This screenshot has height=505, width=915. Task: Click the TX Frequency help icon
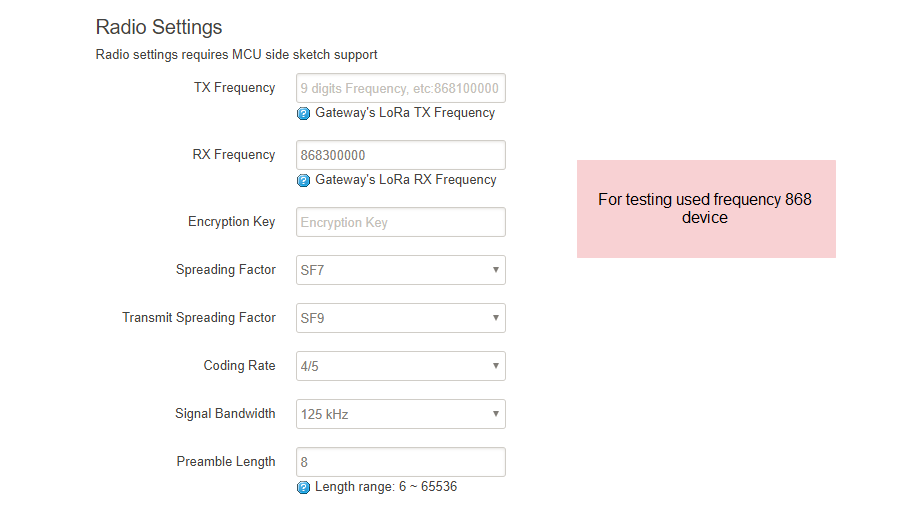tap(303, 113)
